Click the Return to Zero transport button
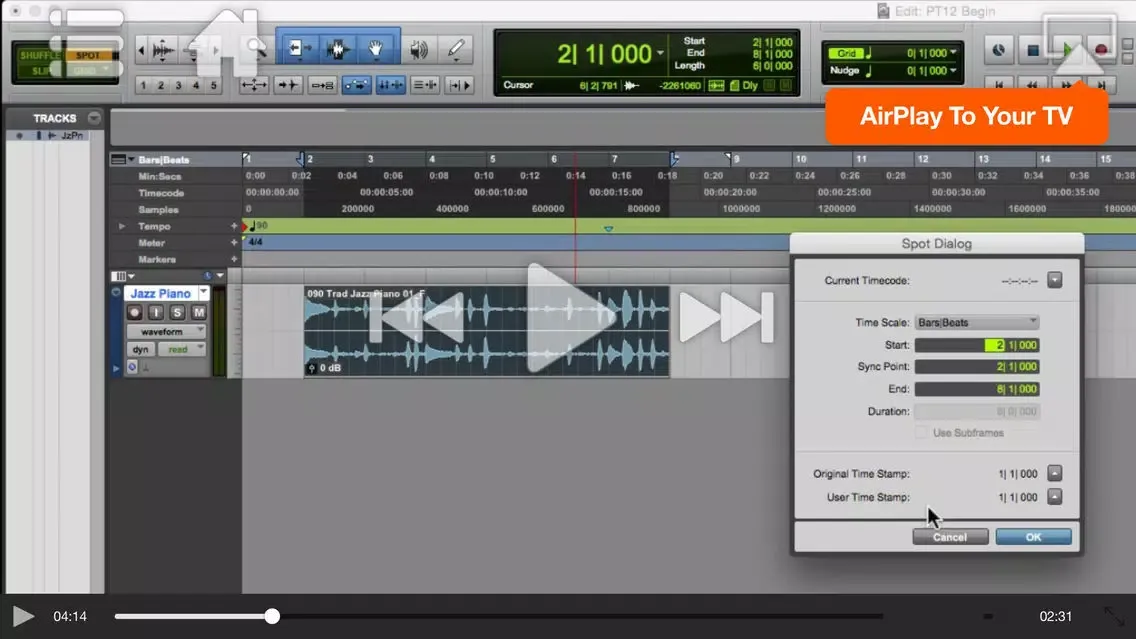Viewport: 1136px width, 639px height. [x=999, y=85]
